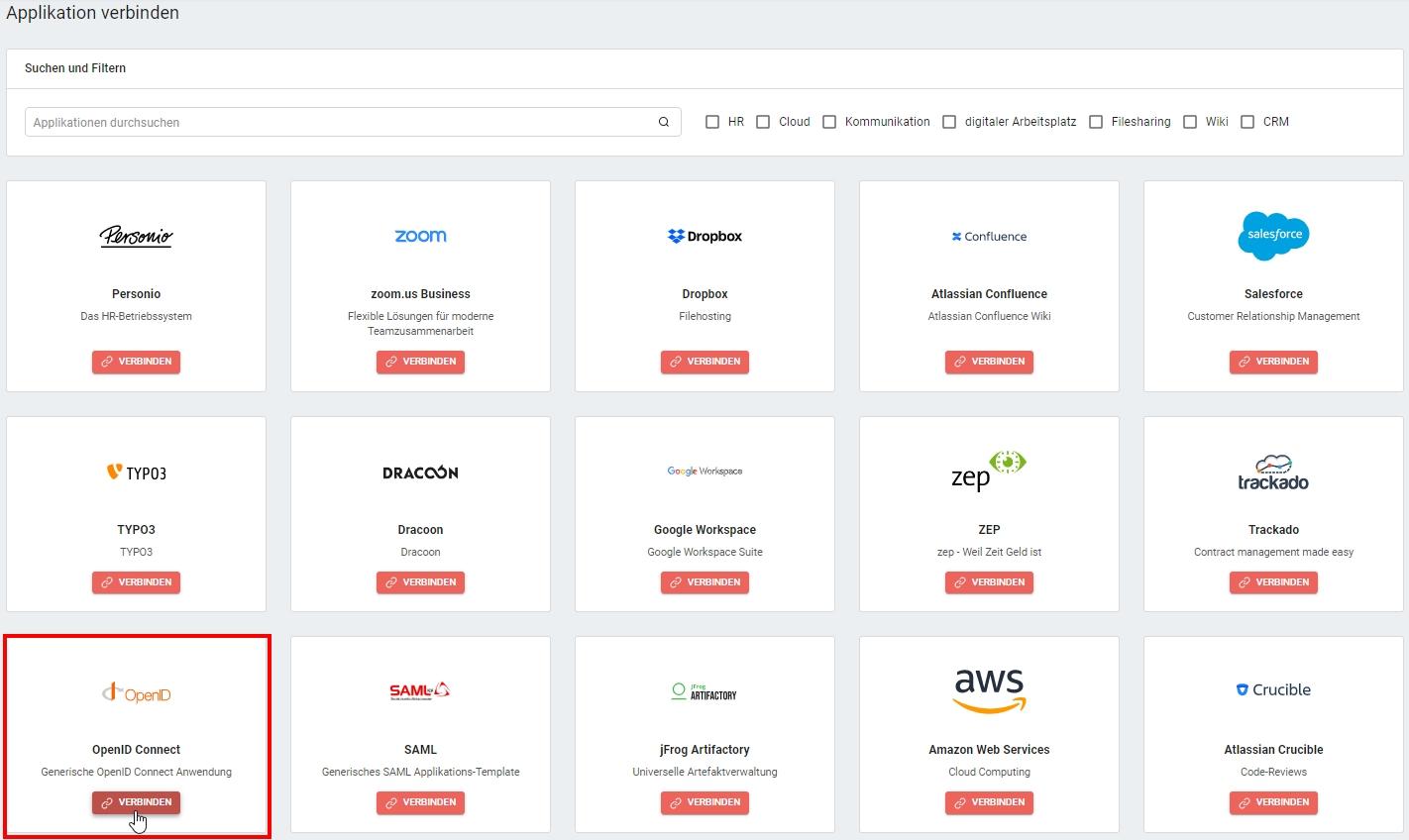Click the 'Generische OpenID Connect Anwendung' text
The image size is (1409, 840).
click(136, 773)
